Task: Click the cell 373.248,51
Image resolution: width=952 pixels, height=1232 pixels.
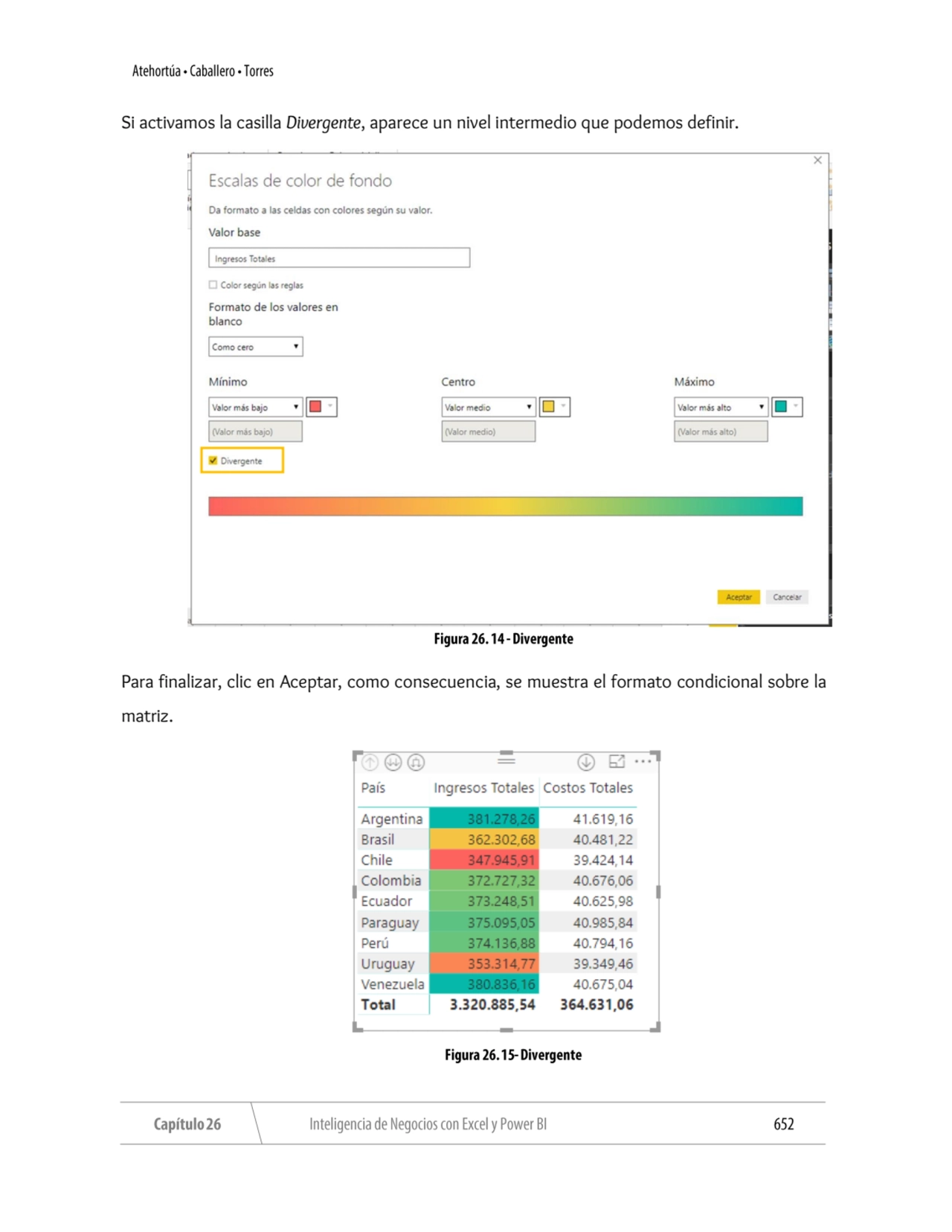Action: 484,902
